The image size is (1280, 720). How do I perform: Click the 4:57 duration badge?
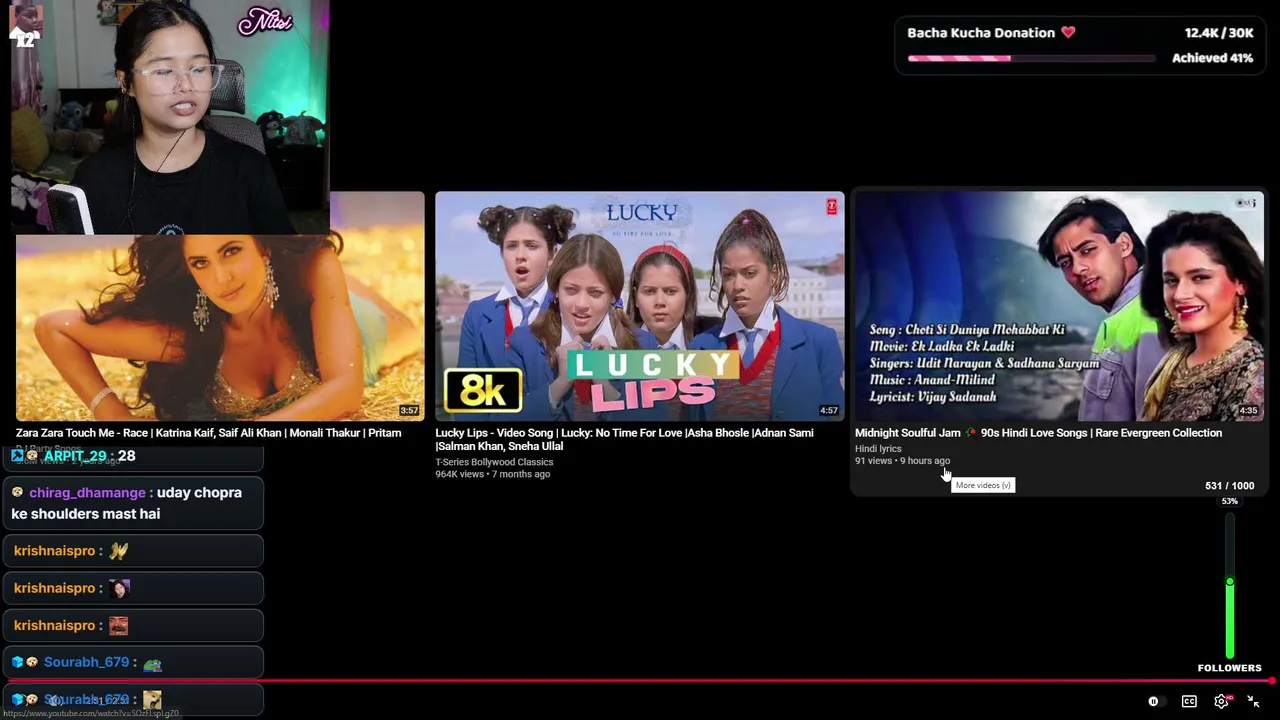(829, 411)
